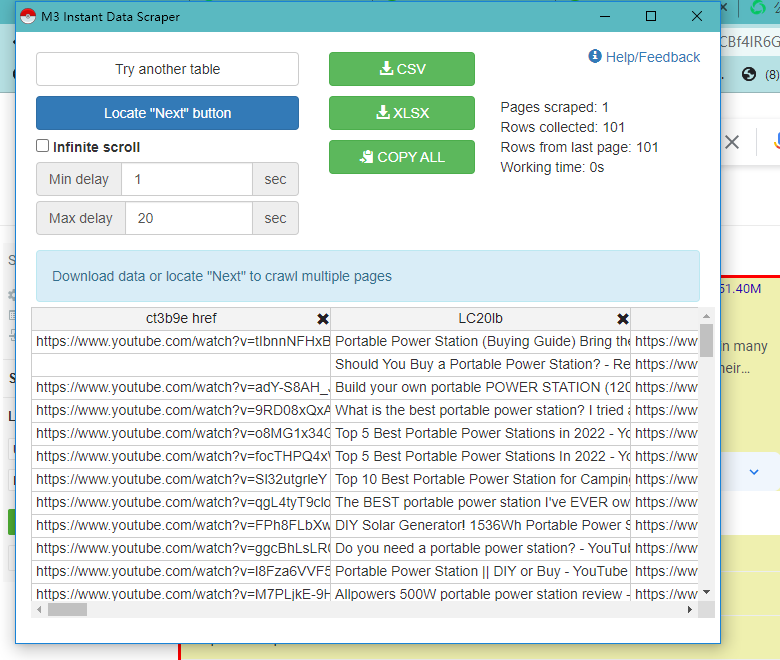Click the globe icon in the browser window behind
The width and height of the screenshot is (780, 660).
coord(749,75)
